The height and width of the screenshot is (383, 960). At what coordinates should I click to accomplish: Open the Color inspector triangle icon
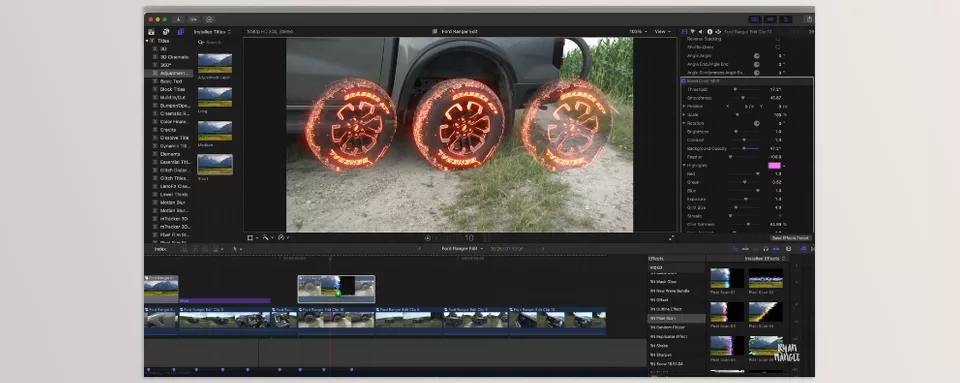(693, 31)
